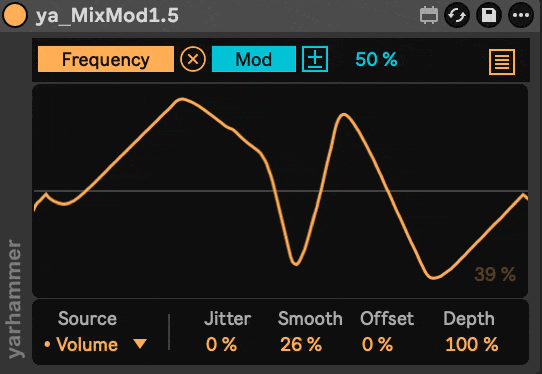Click the 50 % modulation amount value
Screen dimensions: 542x374
tap(376, 59)
